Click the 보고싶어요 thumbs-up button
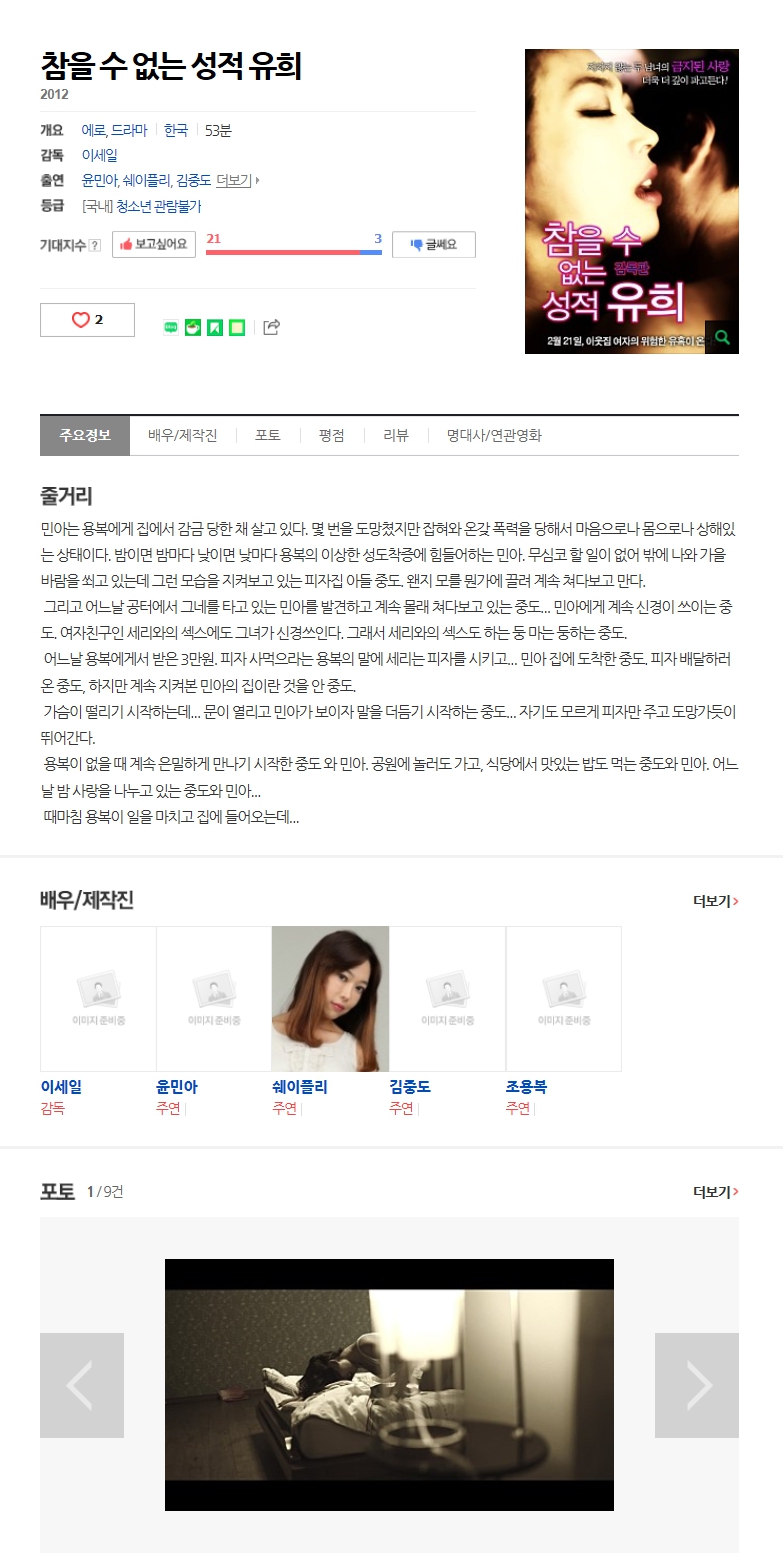The height and width of the screenshot is (1568, 783). click(153, 244)
